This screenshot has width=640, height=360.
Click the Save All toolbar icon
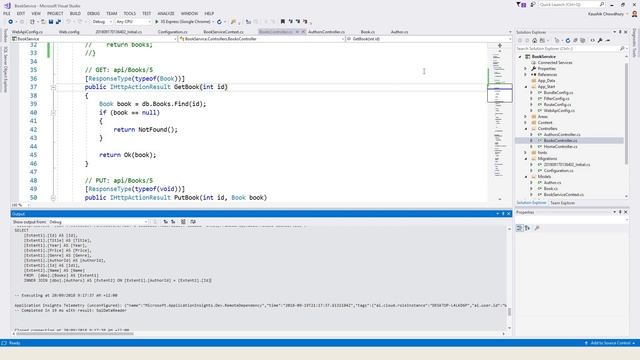(x=58, y=22)
